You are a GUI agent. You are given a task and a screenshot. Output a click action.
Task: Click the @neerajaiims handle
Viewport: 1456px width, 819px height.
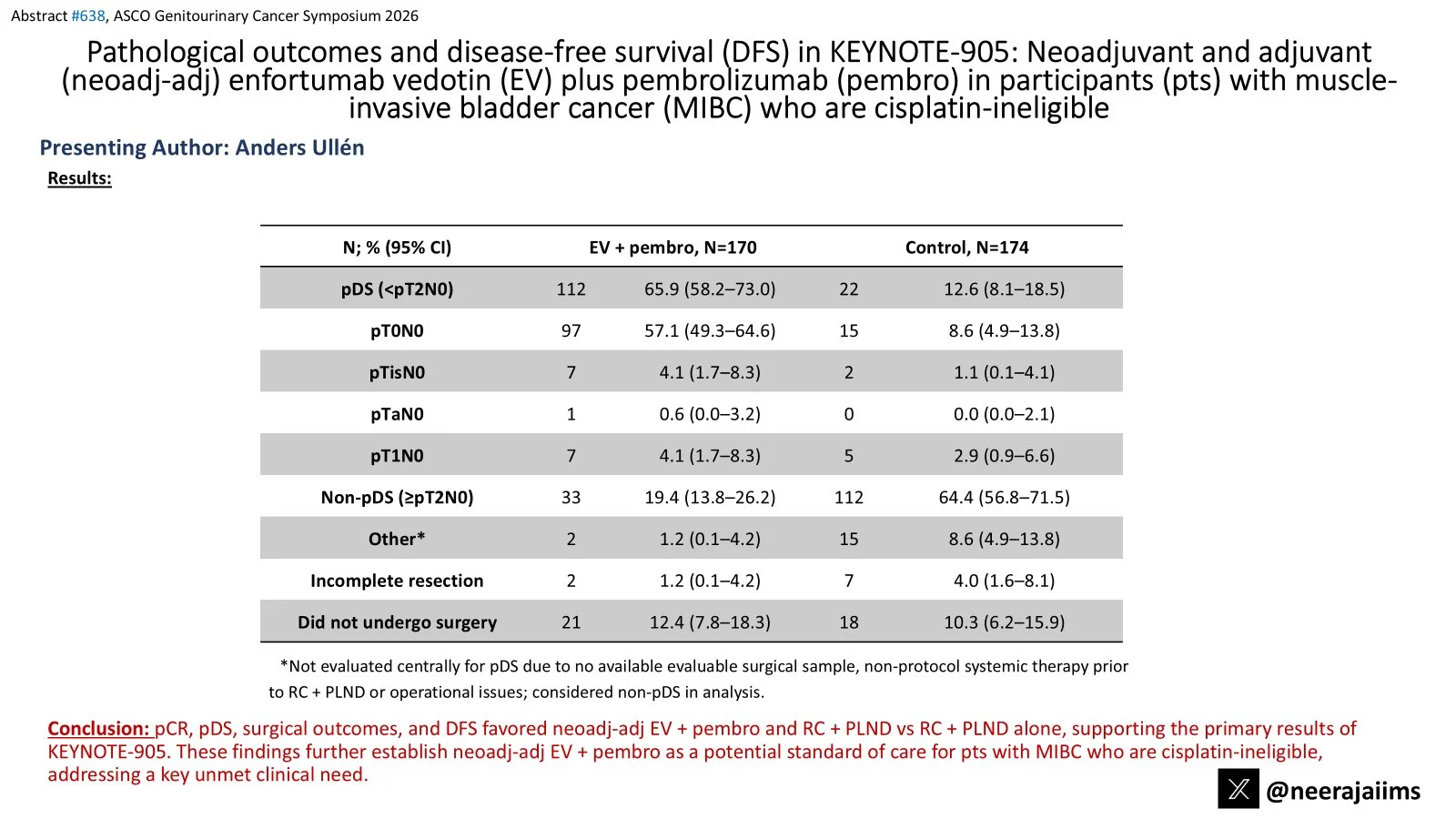tap(1342, 791)
